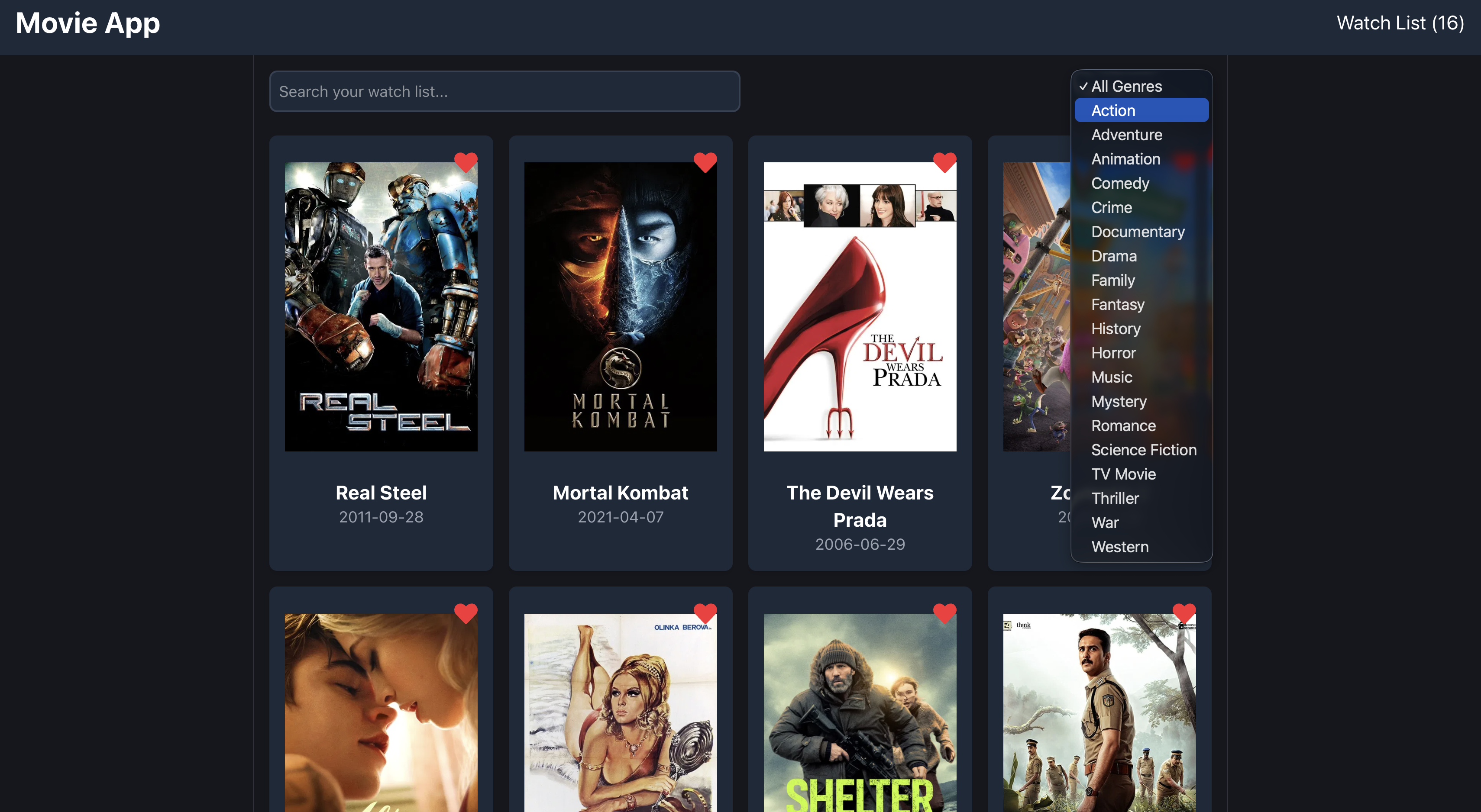Pick War in the genre list
This screenshot has height=812, width=1481.
tap(1142, 523)
